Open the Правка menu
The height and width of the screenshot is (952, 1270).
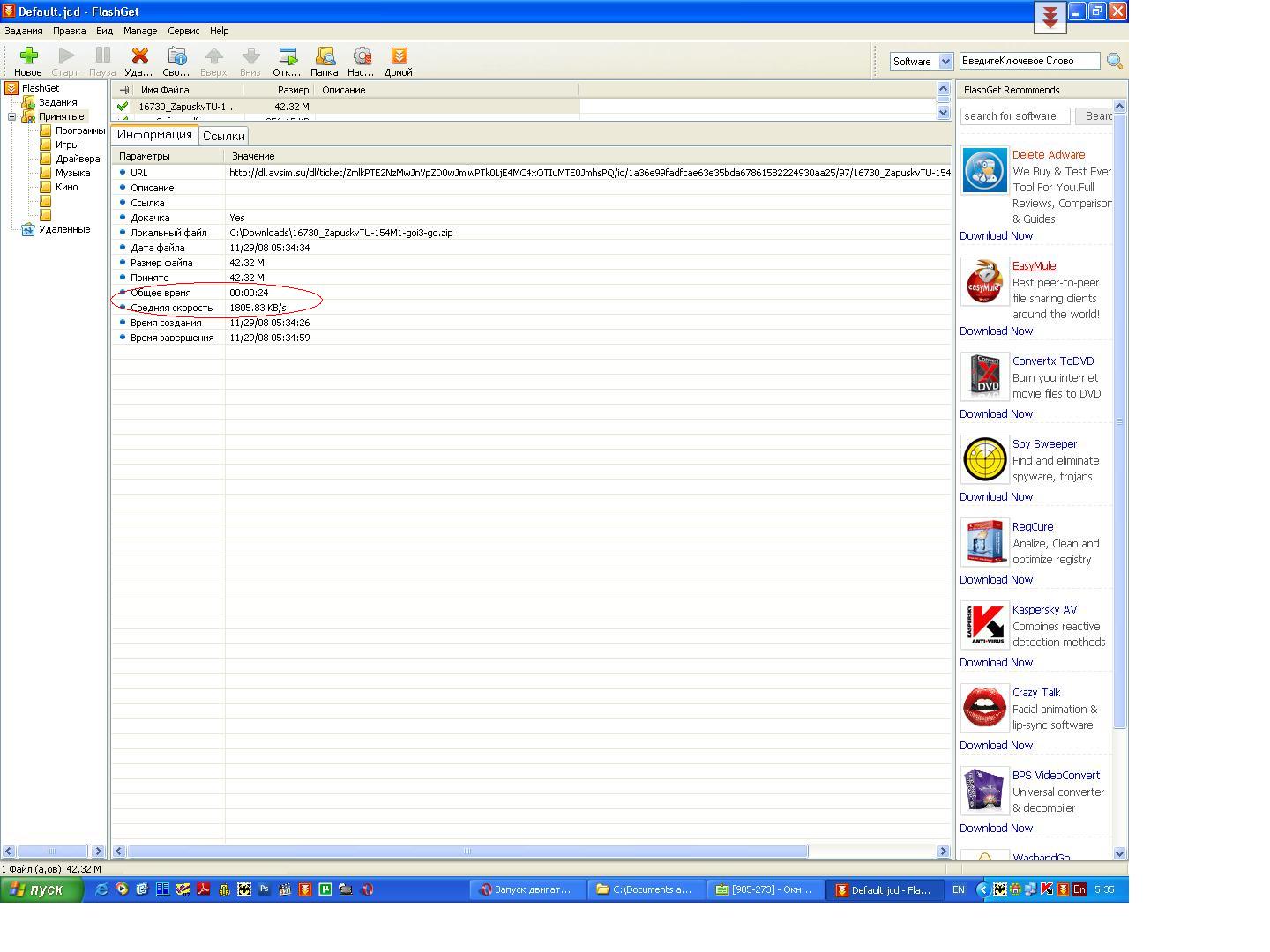click(x=69, y=31)
